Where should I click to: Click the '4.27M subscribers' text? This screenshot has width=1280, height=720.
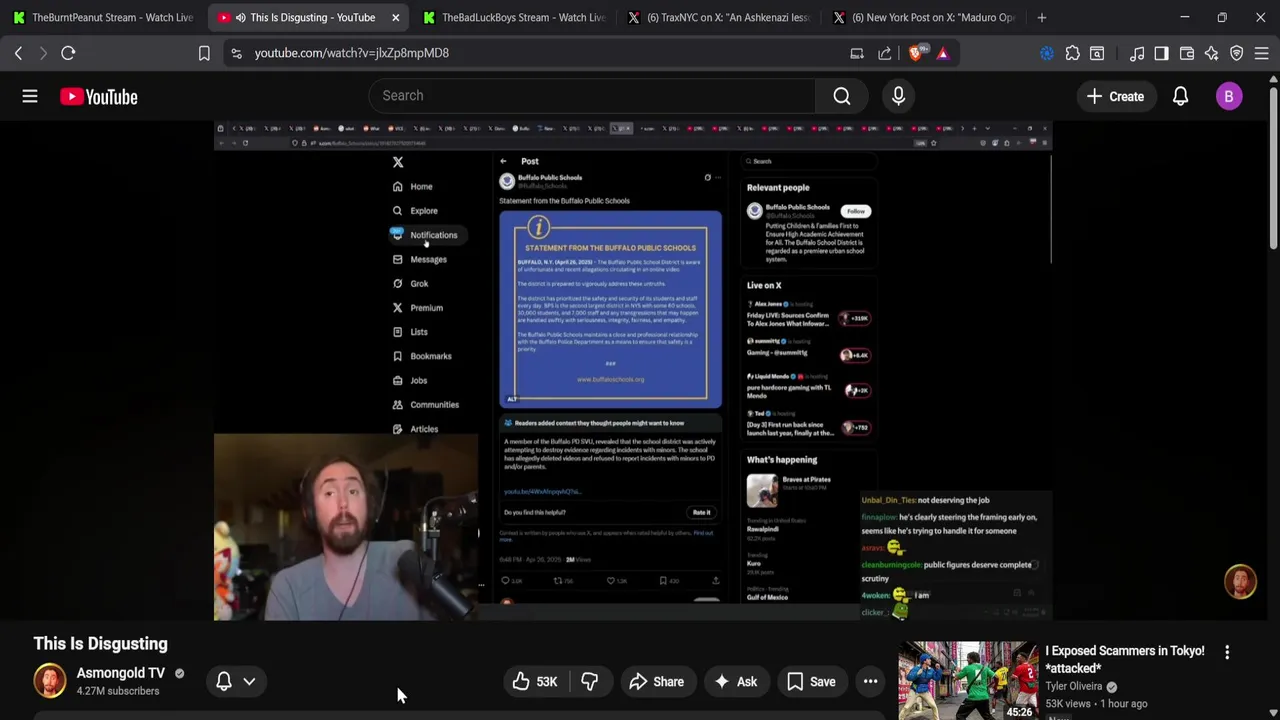118,691
